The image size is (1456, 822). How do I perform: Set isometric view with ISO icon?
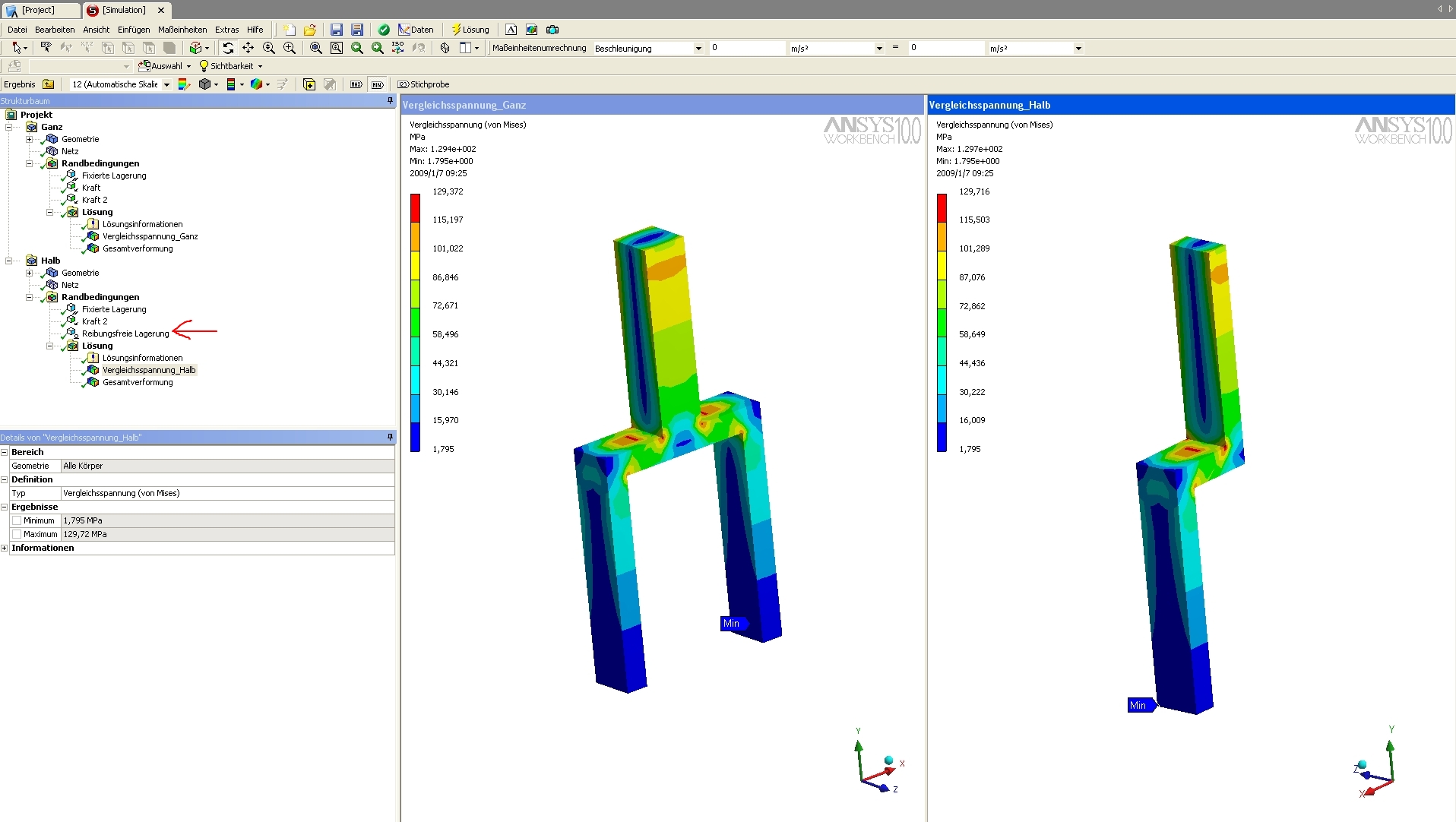397,48
